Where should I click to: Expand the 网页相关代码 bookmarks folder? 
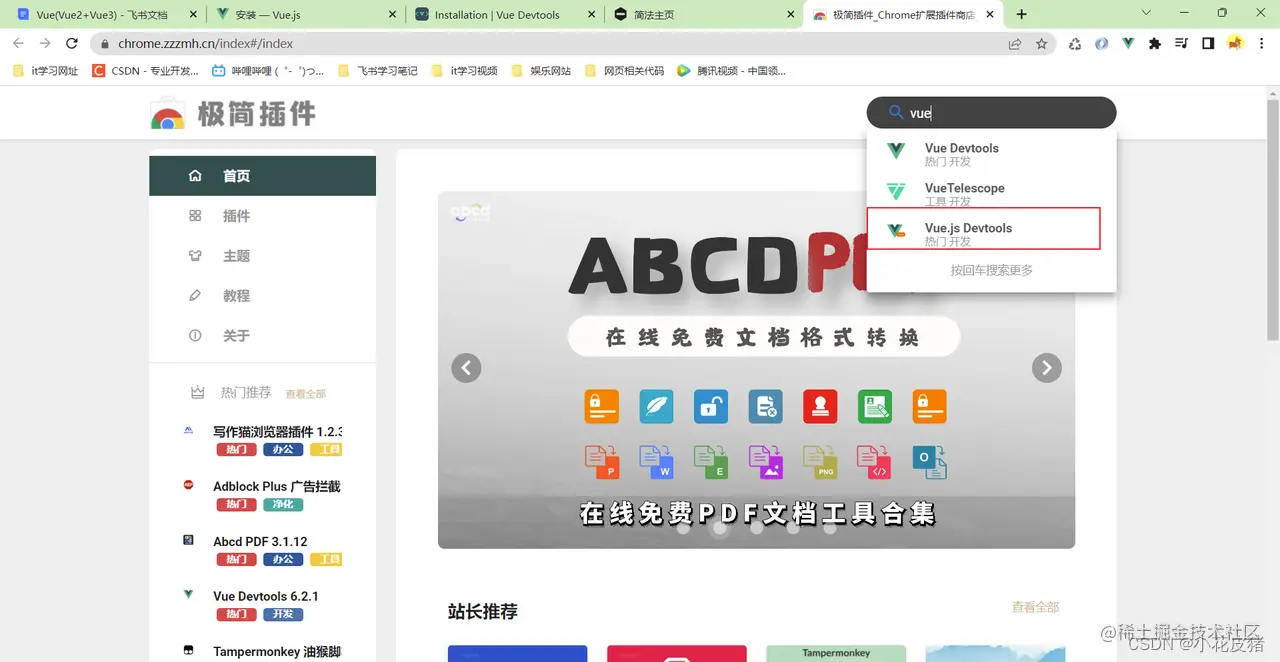pos(633,70)
